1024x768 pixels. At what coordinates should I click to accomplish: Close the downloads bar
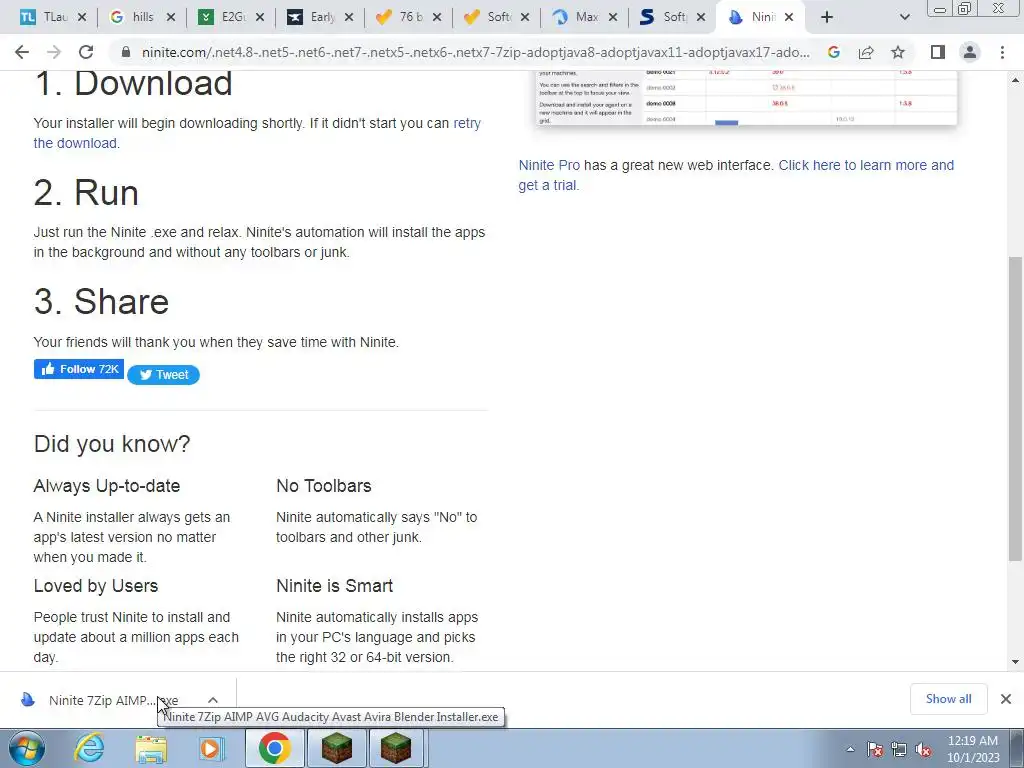(x=1006, y=699)
